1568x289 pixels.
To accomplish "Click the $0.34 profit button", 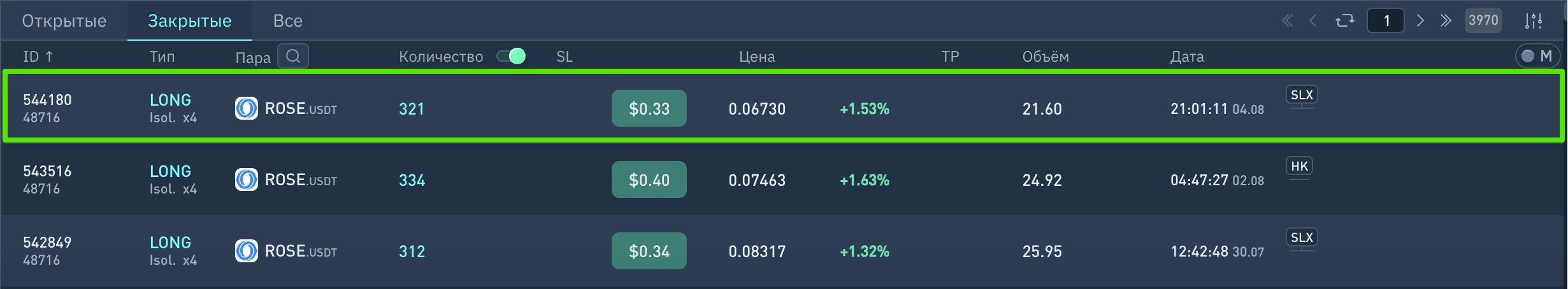I will 649,251.
